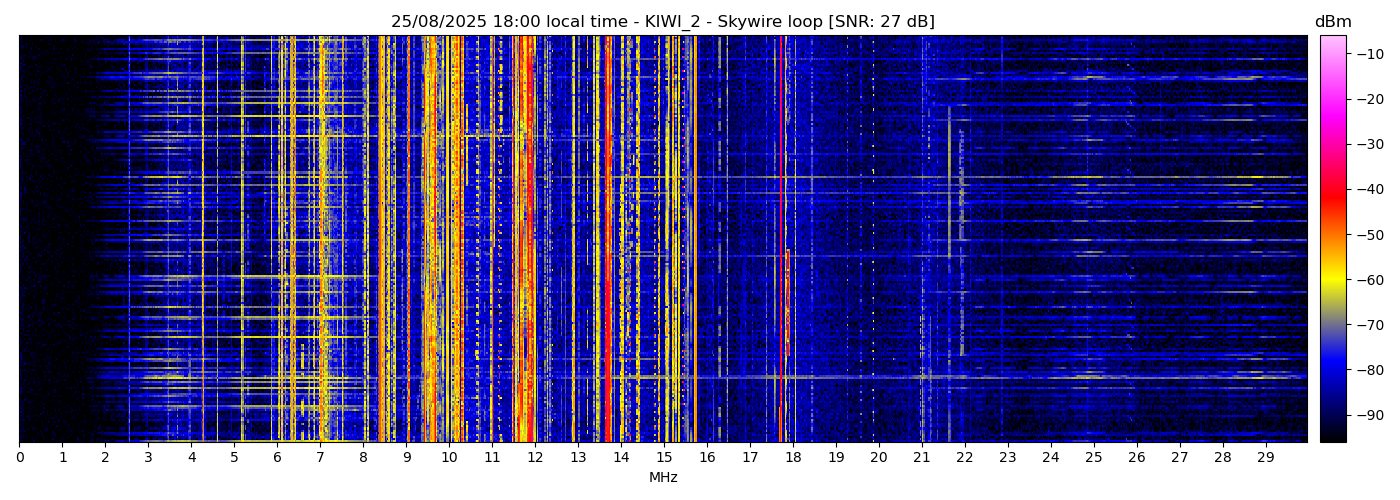Click the 18 MHz tick label

(x=793, y=458)
